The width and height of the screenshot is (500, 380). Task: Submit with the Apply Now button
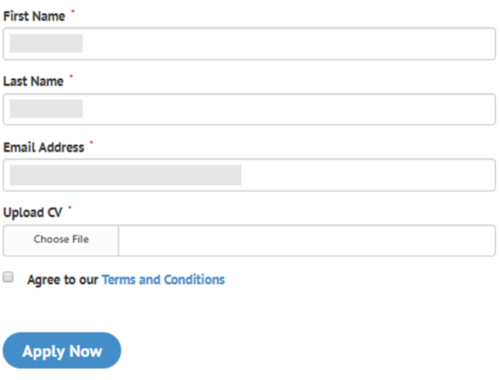tap(62, 351)
